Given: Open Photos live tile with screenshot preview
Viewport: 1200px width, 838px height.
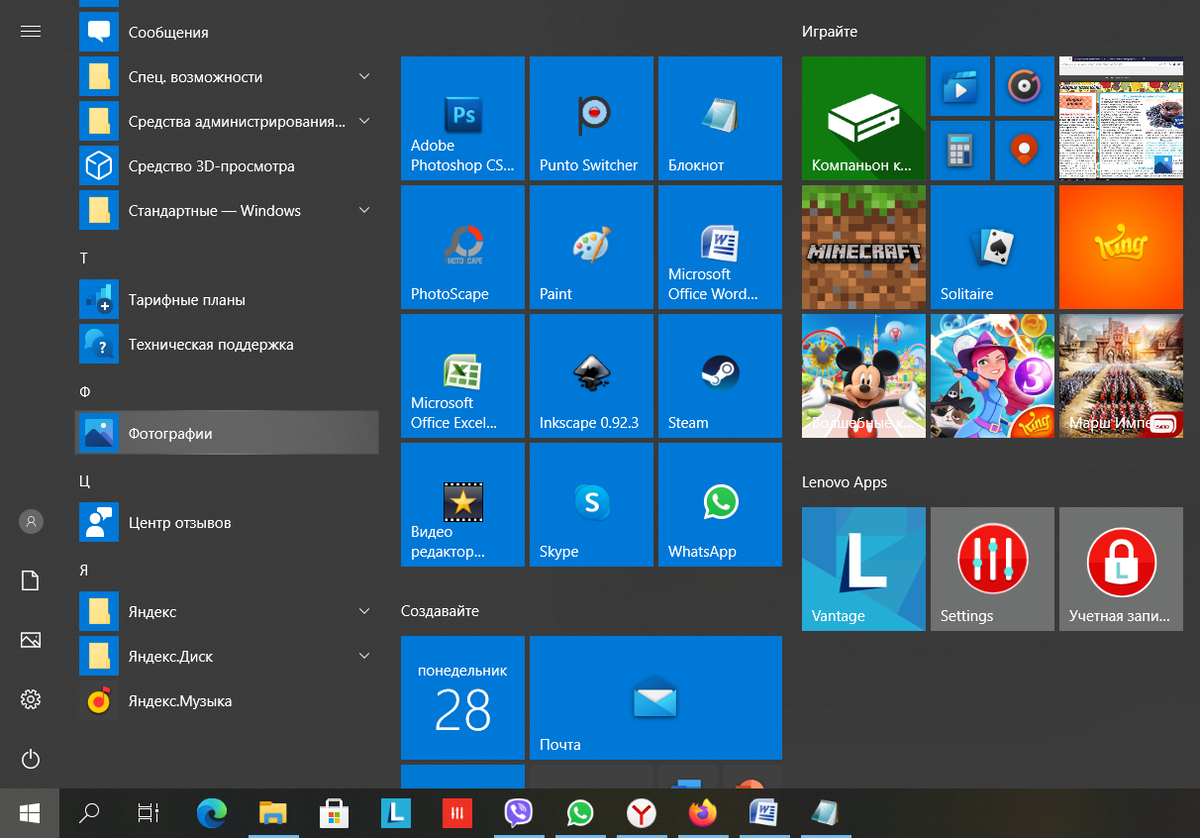Looking at the screenshot, I should [x=1121, y=118].
